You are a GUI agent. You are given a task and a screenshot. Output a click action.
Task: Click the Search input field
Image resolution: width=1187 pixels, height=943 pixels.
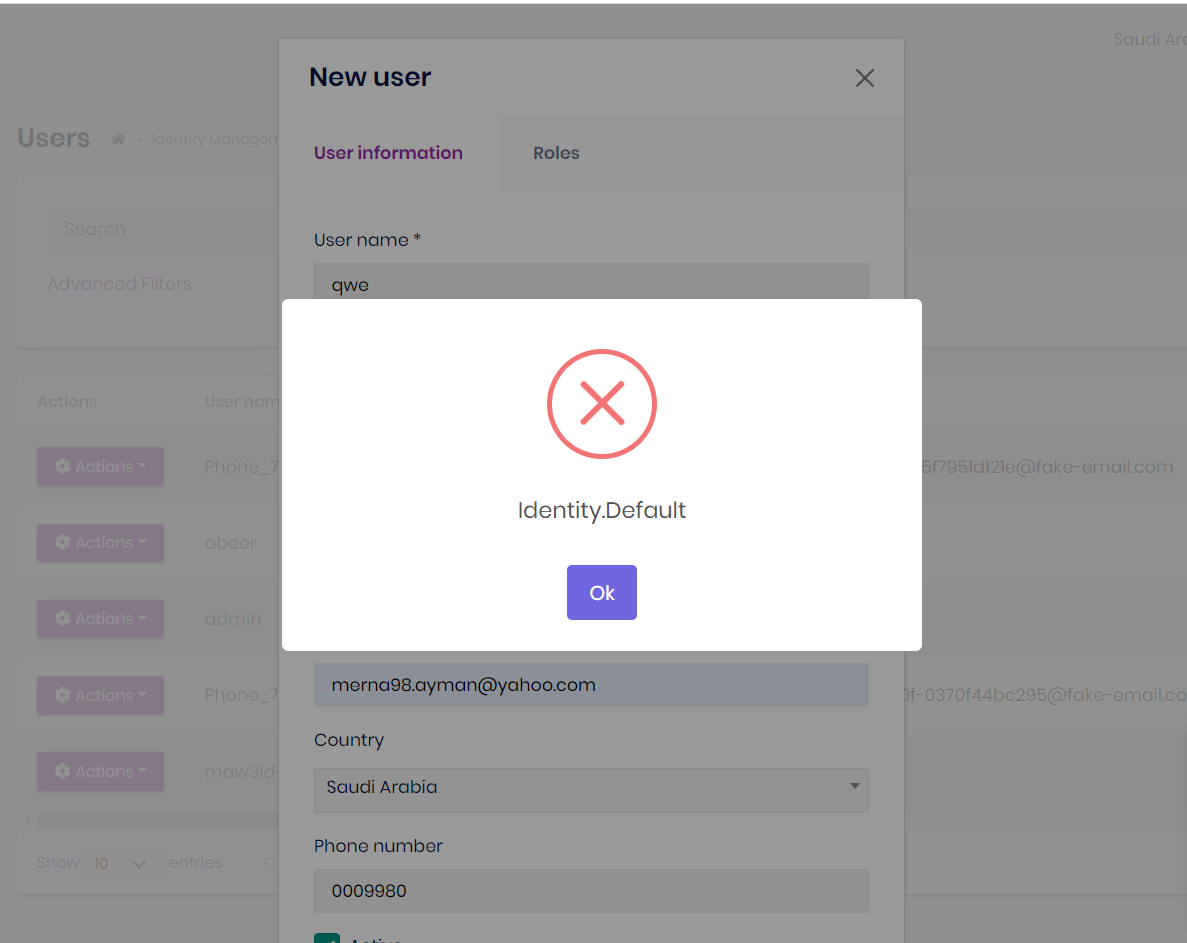pyautogui.click(x=160, y=229)
